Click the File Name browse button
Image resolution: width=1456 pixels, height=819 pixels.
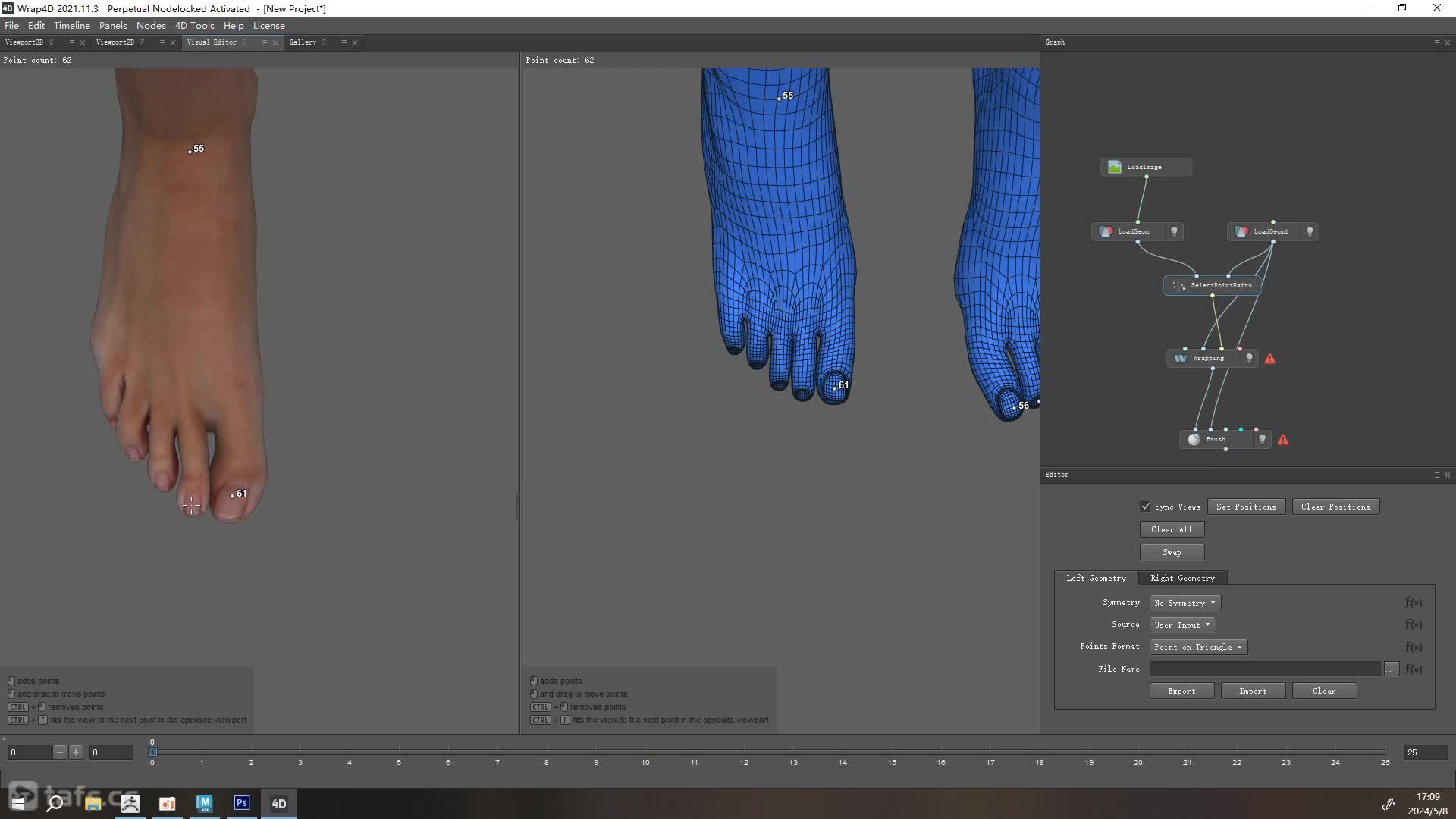pyautogui.click(x=1391, y=669)
